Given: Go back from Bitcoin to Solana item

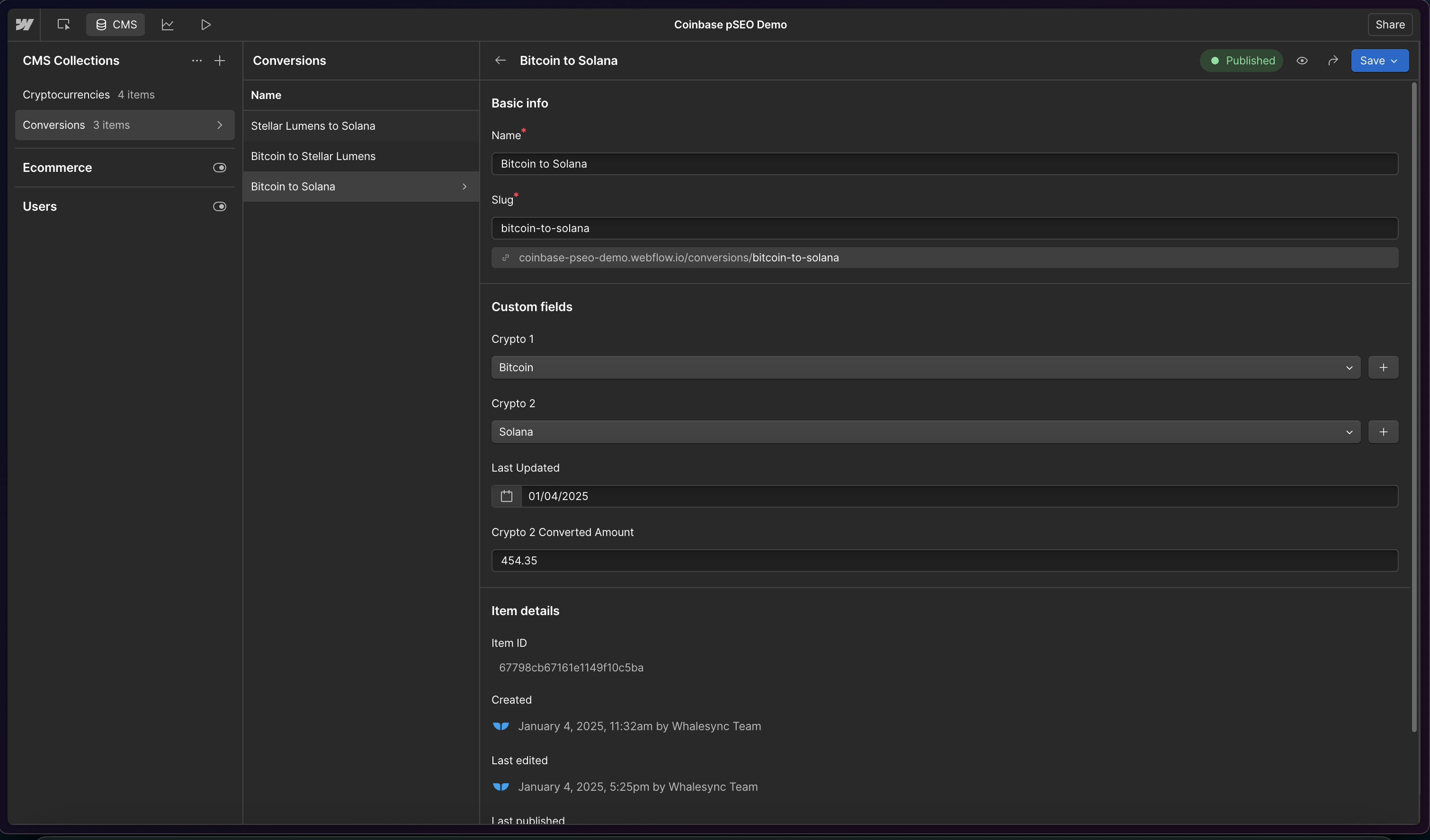Looking at the screenshot, I should 500,61.
